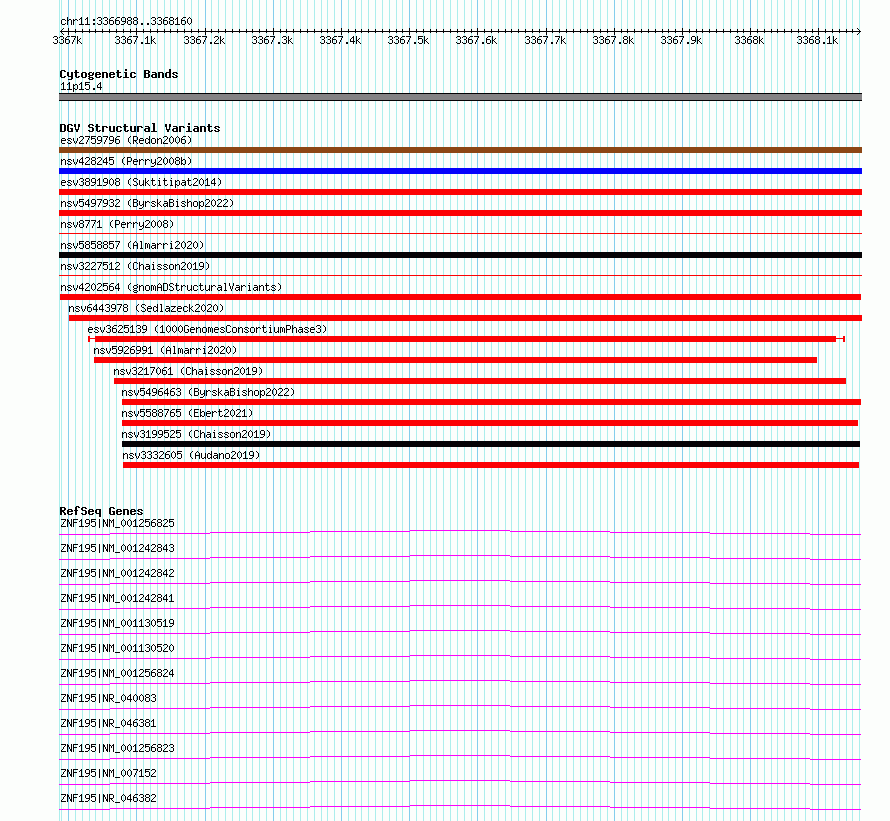The image size is (890, 821).
Task: Select the ZNF195|NM_001256824 transcript label
Action: pyautogui.click(x=117, y=673)
